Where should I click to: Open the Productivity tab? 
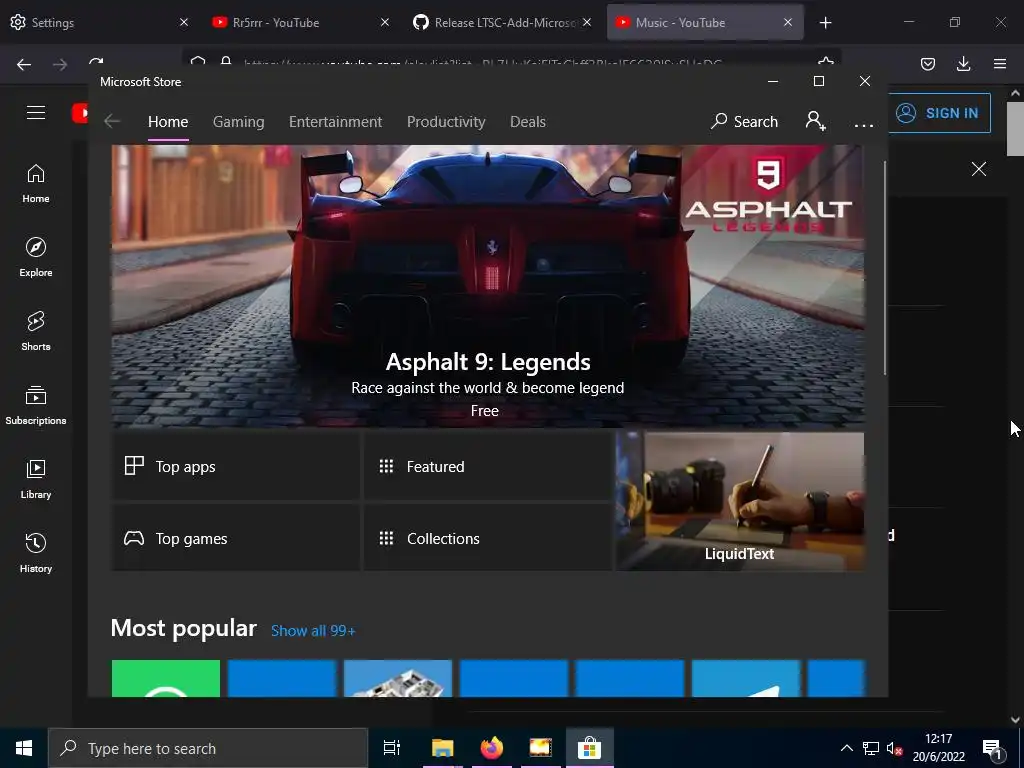click(446, 122)
